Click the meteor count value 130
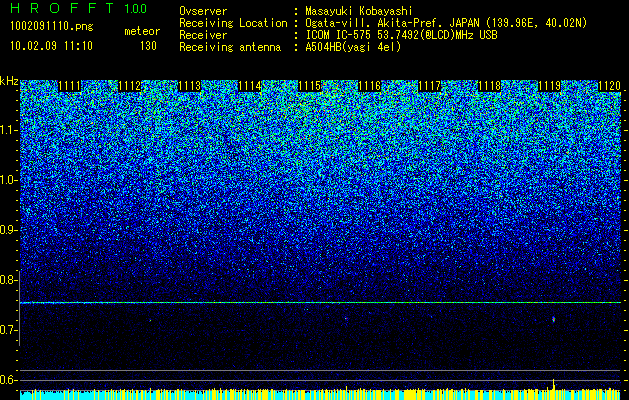 pos(148,46)
